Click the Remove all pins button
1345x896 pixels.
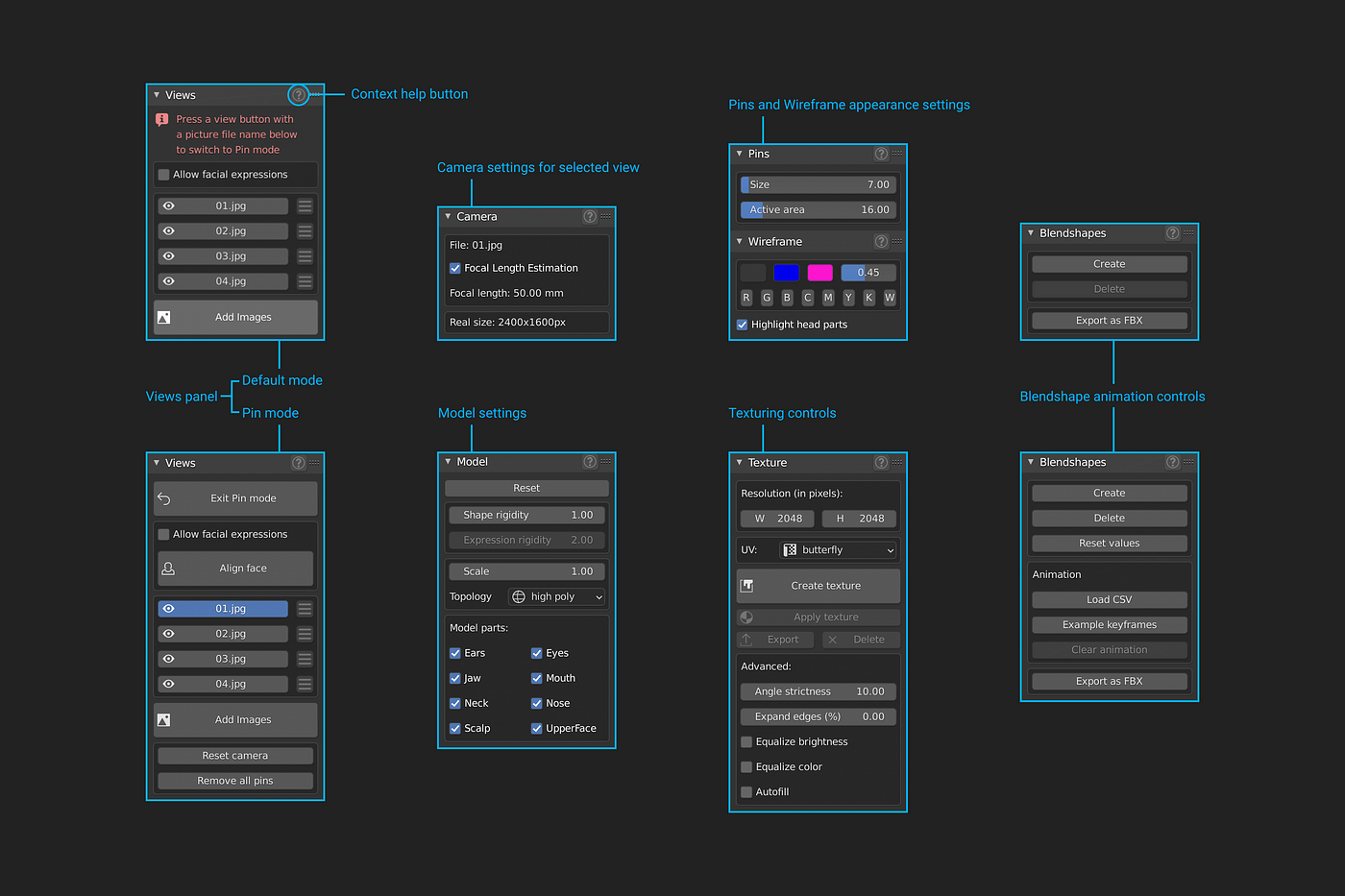(x=235, y=781)
